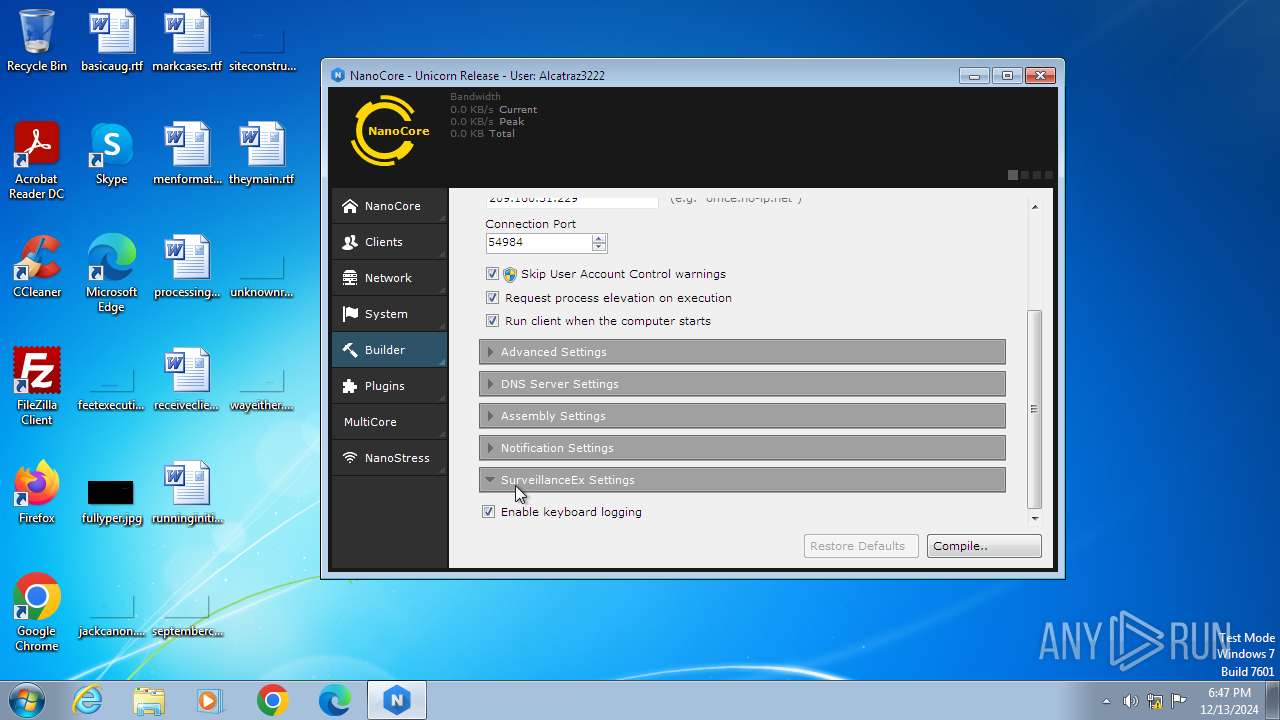This screenshot has height=720, width=1280.
Task: Toggle Skip User Account Control warnings
Action: click(x=492, y=274)
